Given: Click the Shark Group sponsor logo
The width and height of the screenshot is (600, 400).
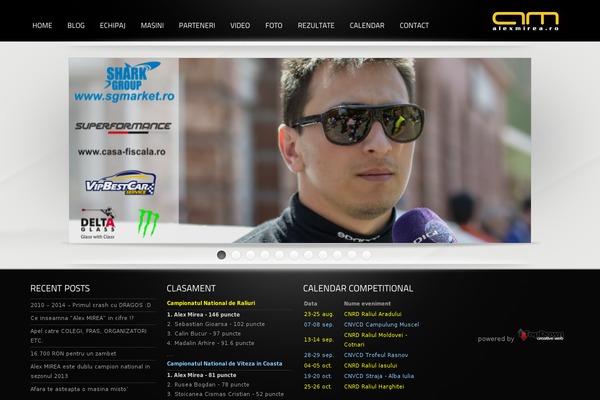Looking at the screenshot, I should click(x=132, y=75).
